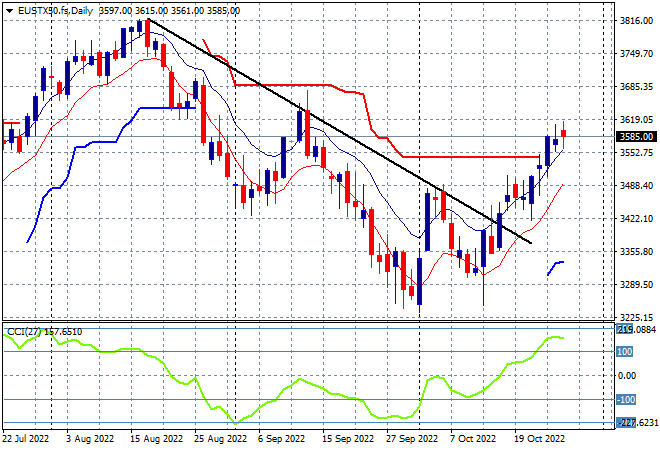The image size is (660, 450).
Task: Click the 3585.00 current price tag
Action: click(636, 136)
